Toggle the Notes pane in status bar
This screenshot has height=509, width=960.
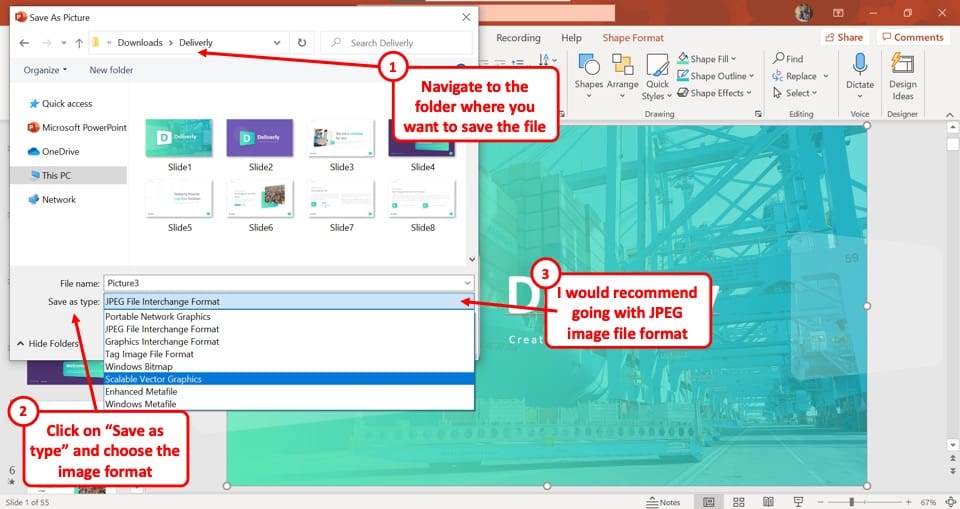pos(663,502)
